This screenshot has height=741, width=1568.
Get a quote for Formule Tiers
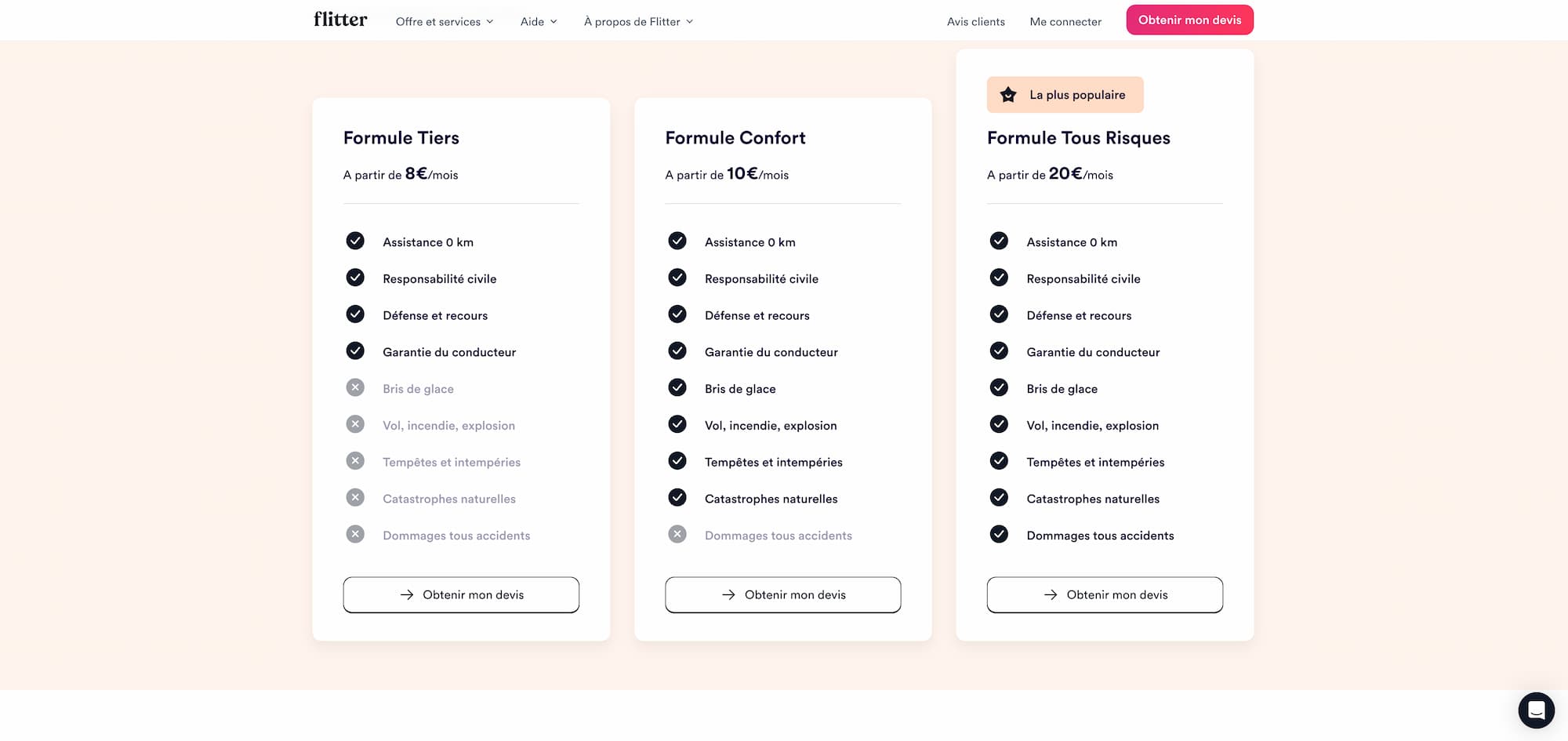(461, 594)
